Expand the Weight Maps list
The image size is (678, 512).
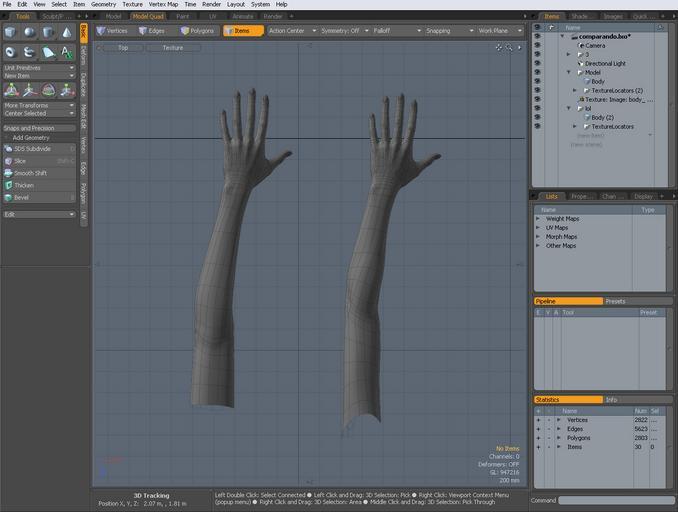point(539,218)
